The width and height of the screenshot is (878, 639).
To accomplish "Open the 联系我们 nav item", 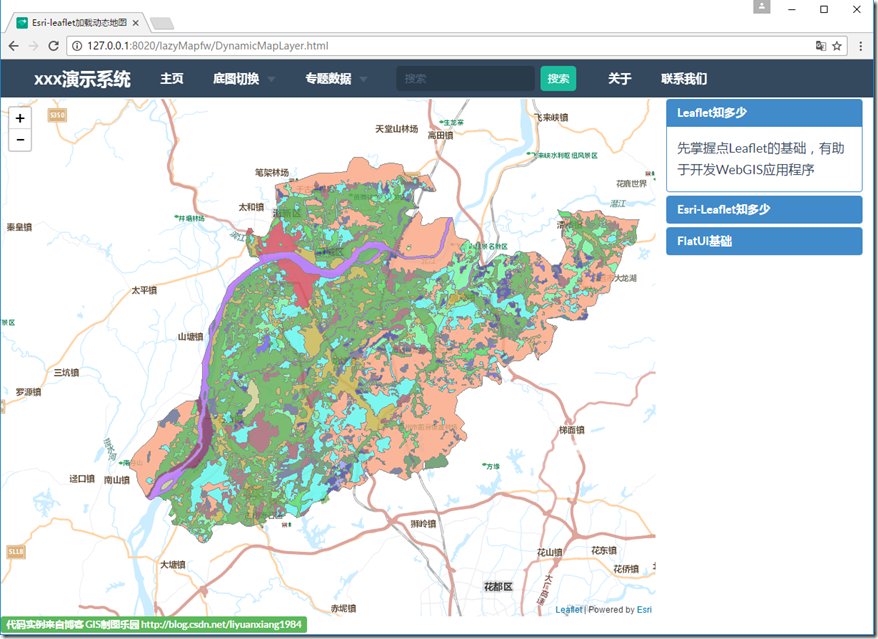I will [684, 79].
